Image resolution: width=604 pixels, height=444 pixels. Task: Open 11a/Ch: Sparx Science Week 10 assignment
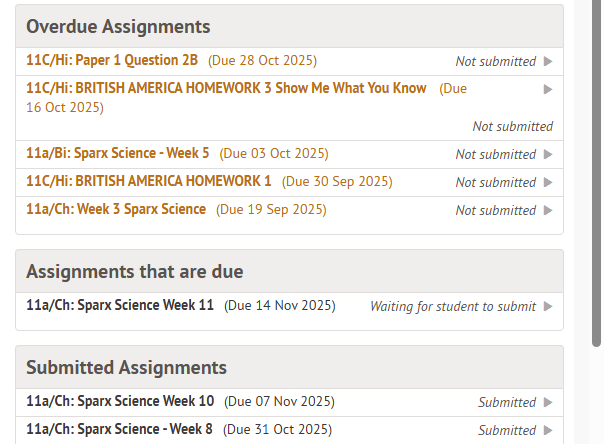[x=120, y=402]
